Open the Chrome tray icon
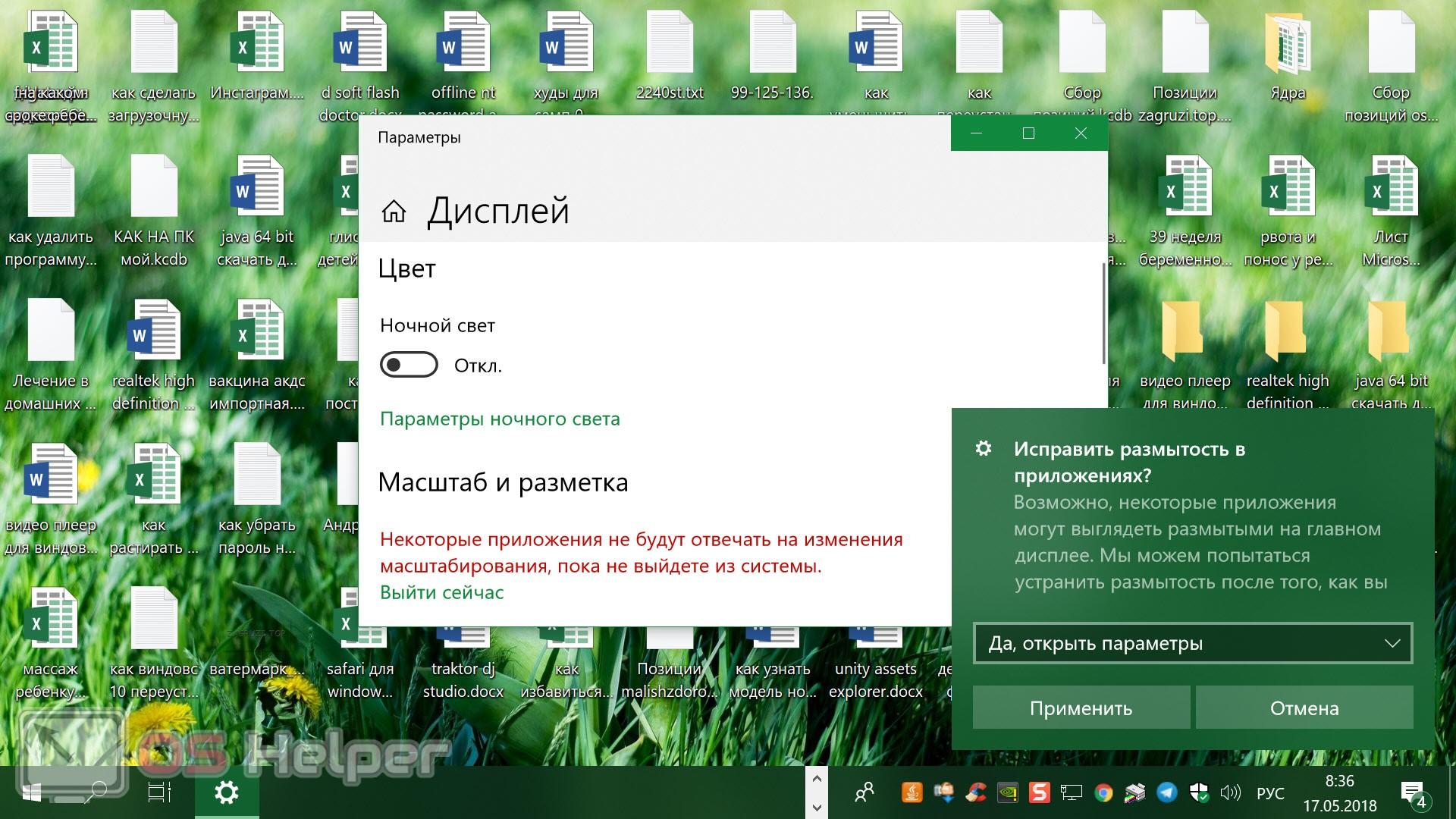 [x=1103, y=793]
